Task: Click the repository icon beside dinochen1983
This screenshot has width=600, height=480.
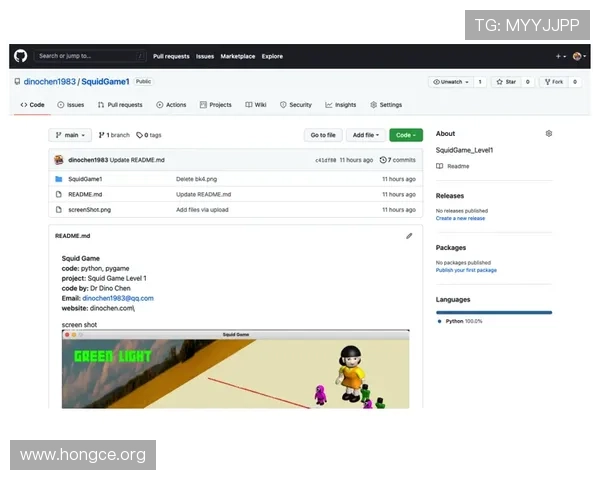Action: 17,82
